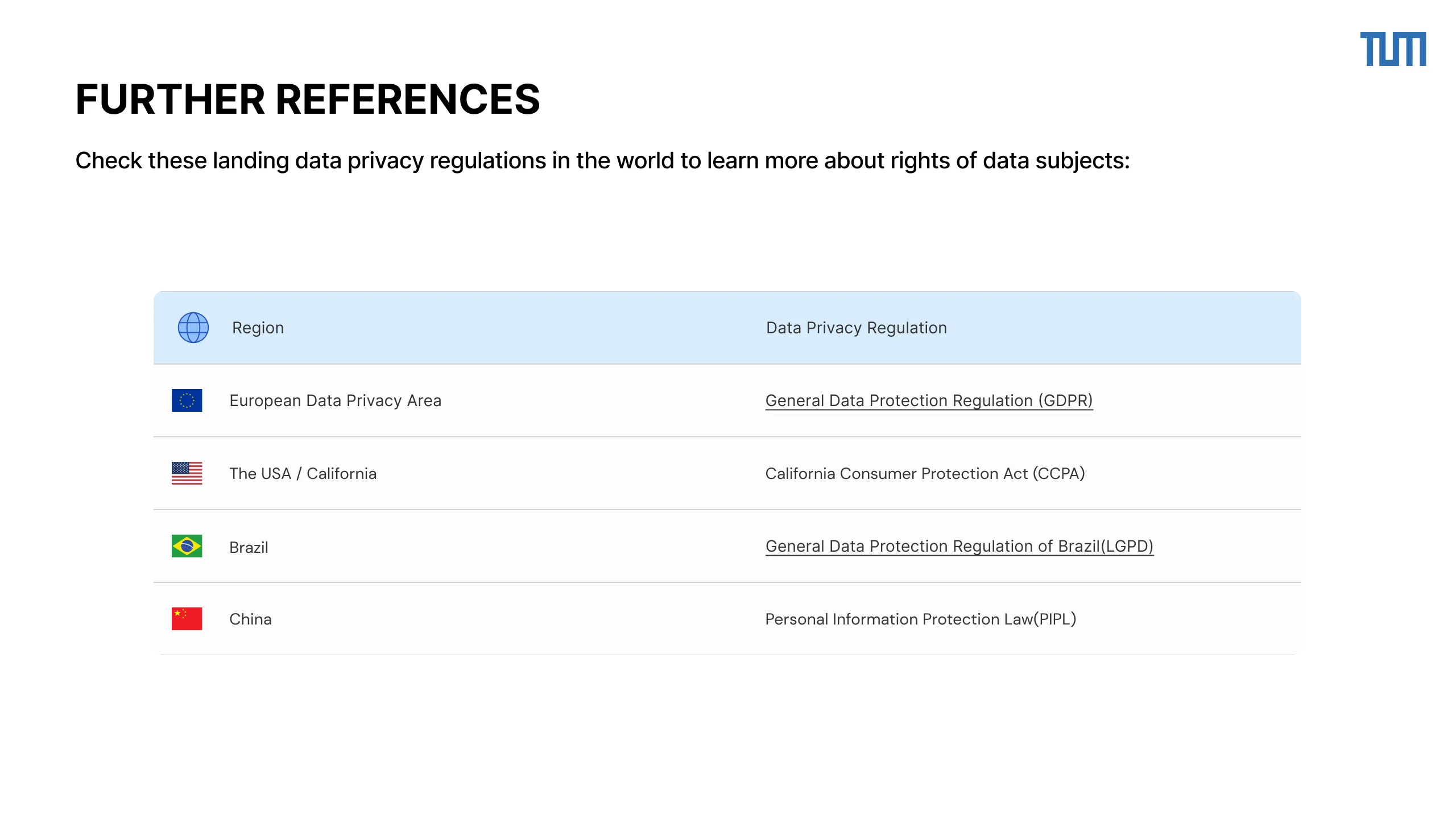The image size is (1456, 819).
Task: Click the Brazil region cell
Action: pyautogui.click(x=249, y=547)
